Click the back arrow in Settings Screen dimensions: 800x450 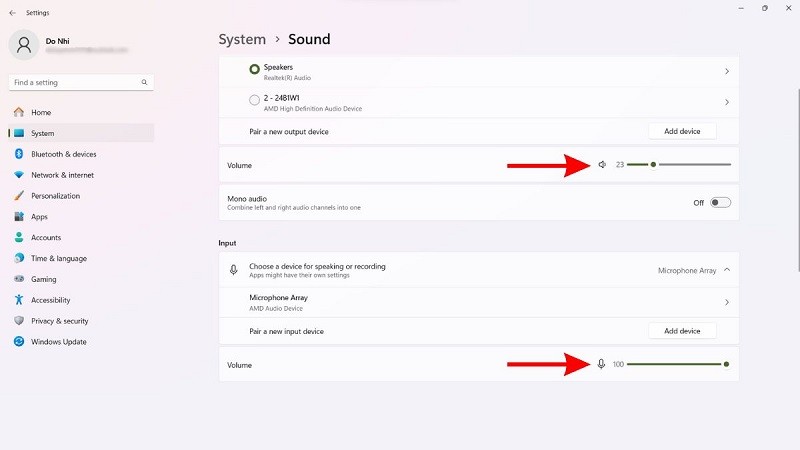12,13
